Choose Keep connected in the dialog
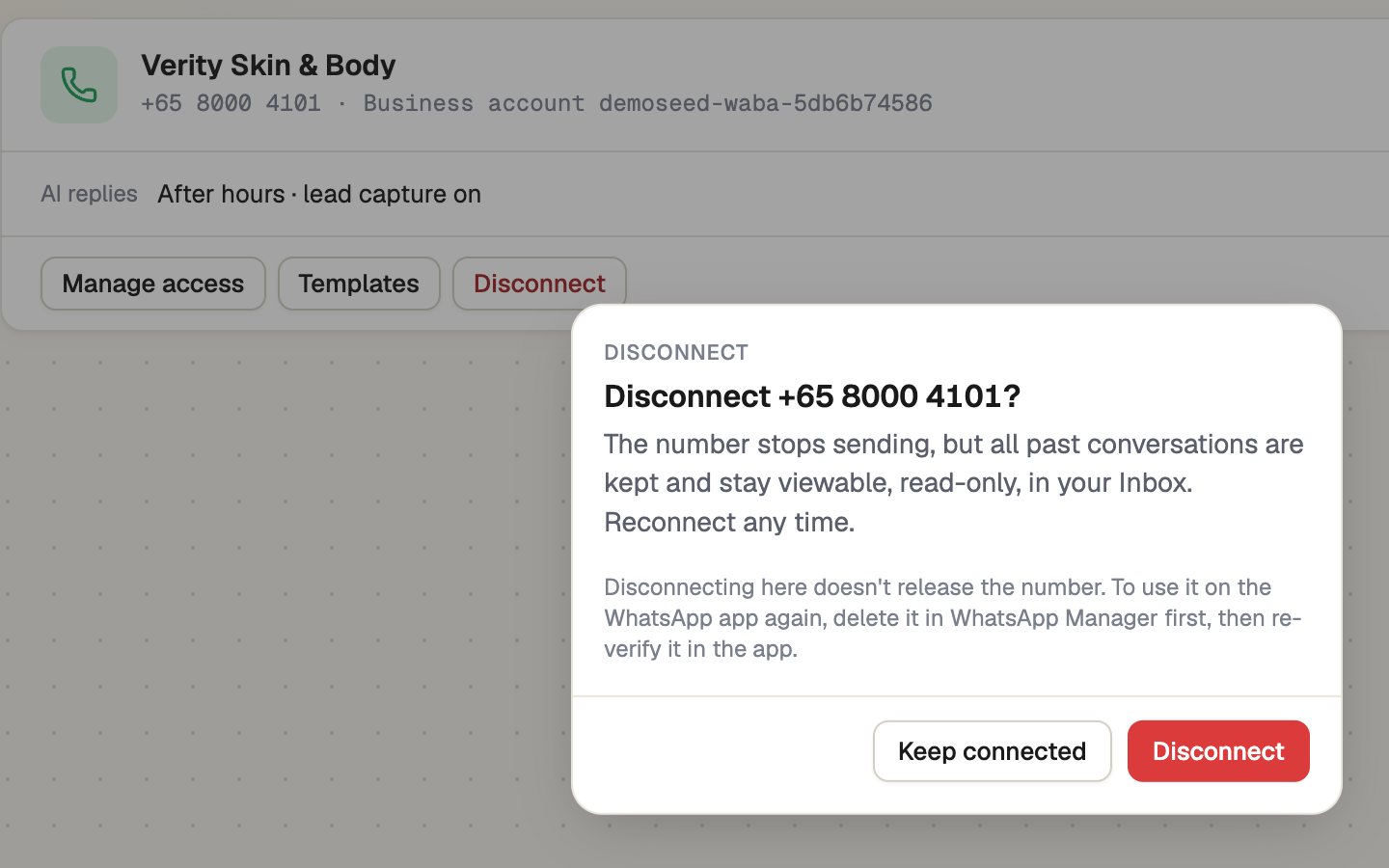Viewport: 1389px width, 868px height. (x=993, y=751)
